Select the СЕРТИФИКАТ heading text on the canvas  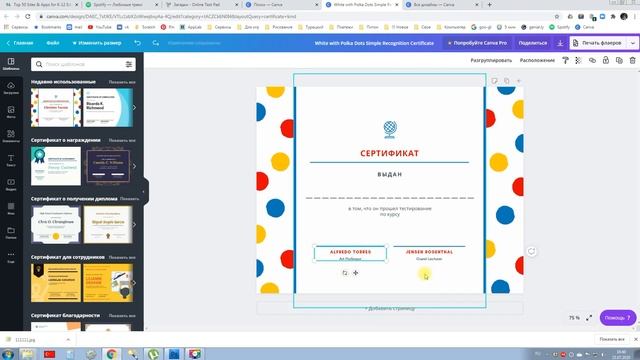(389, 153)
